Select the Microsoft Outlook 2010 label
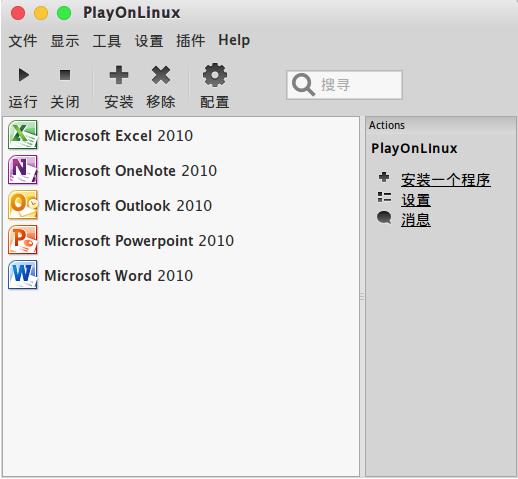The image size is (518, 479). (128, 206)
